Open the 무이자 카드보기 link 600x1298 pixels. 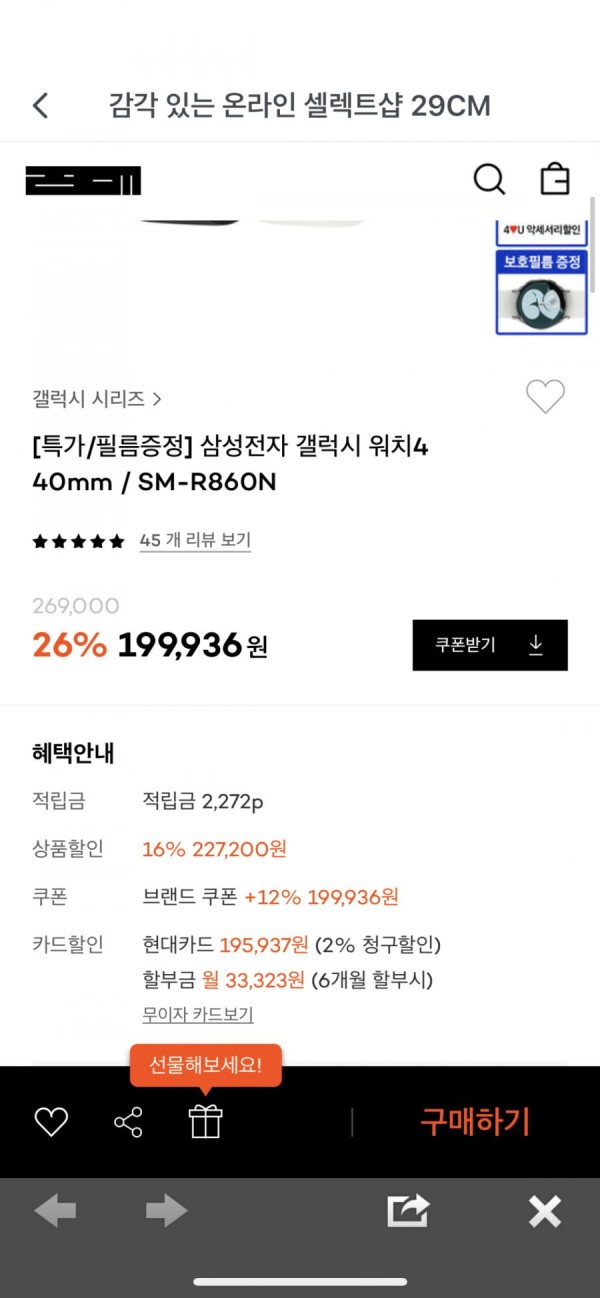point(198,1014)
